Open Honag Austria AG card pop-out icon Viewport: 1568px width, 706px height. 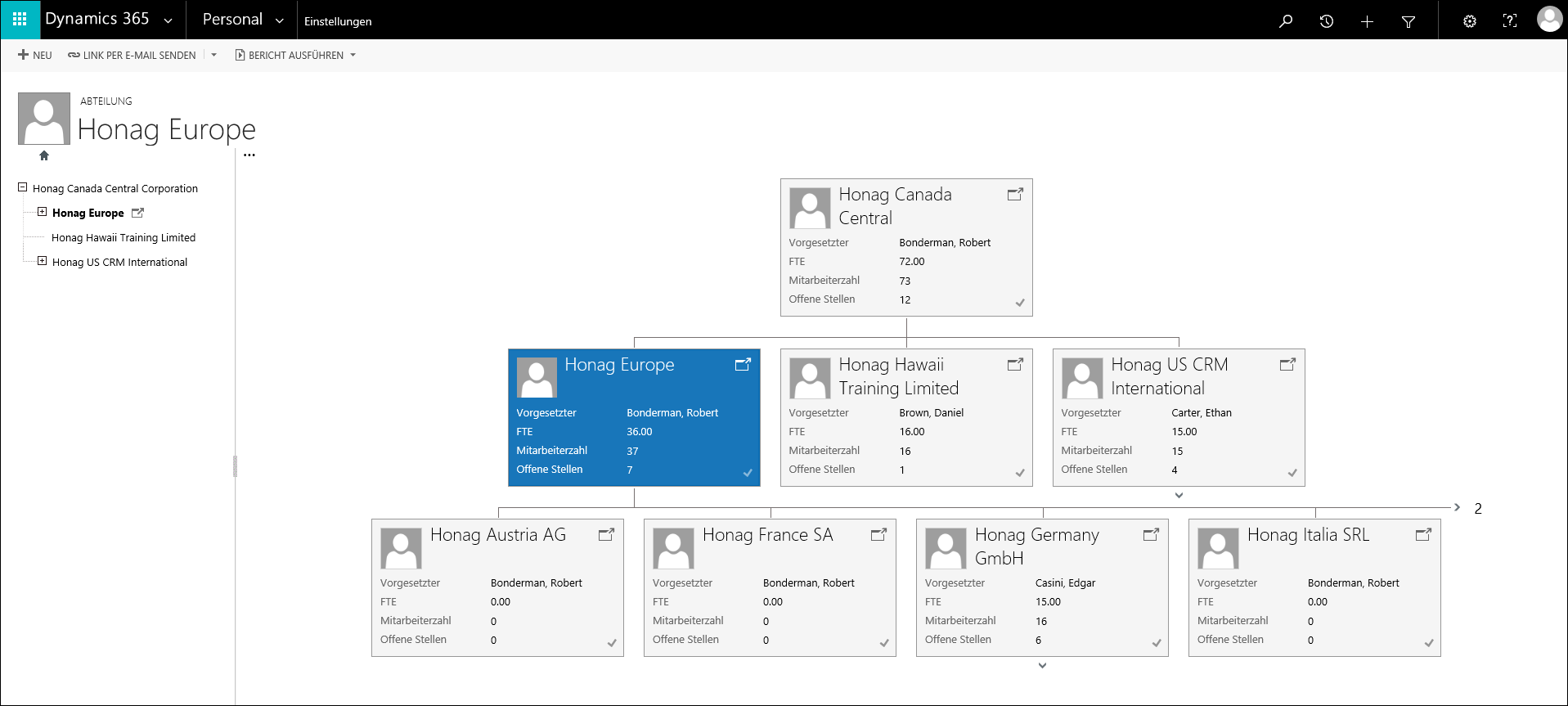tap(606, 535)
